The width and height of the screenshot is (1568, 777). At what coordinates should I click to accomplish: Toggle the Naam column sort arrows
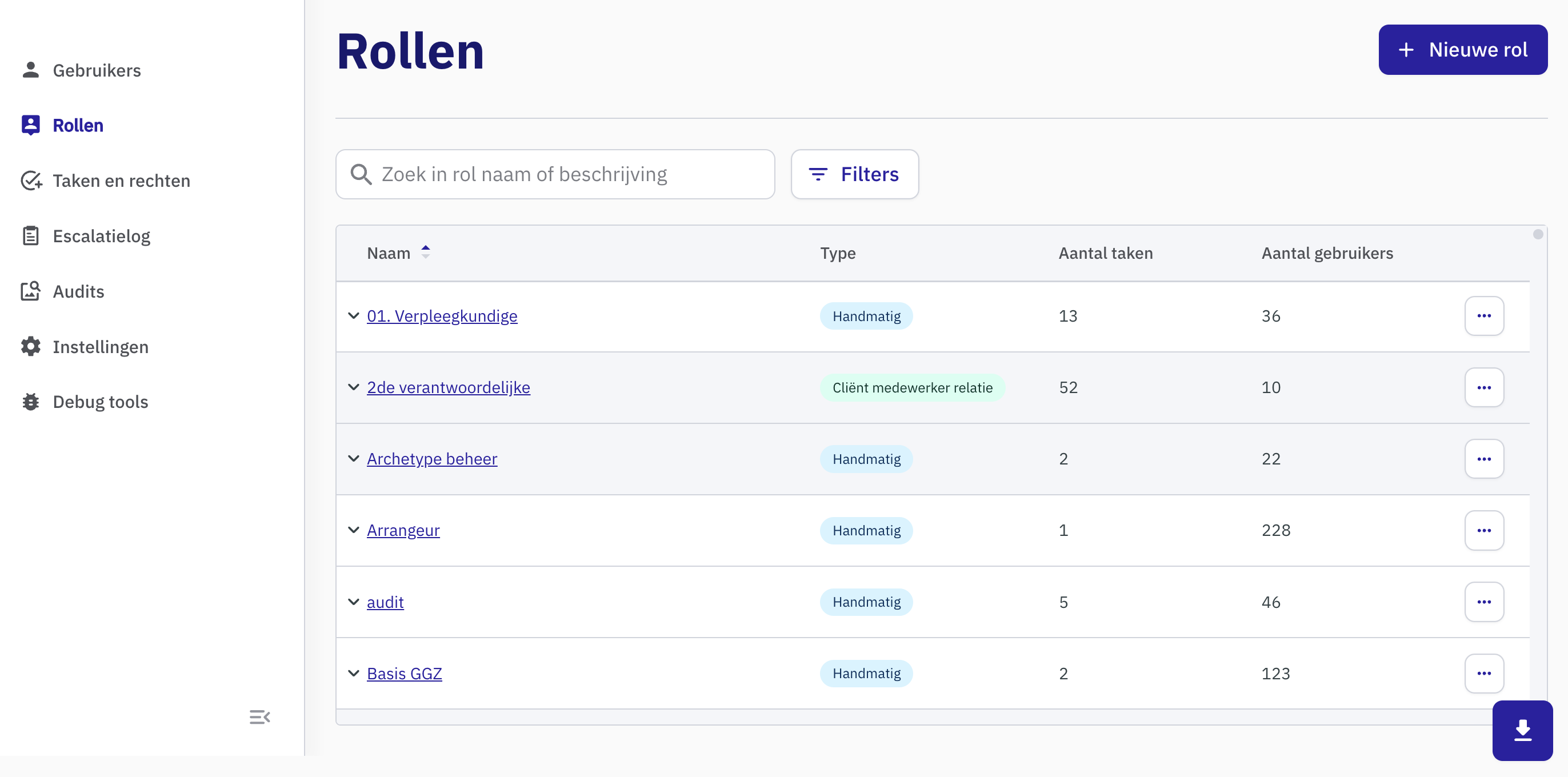coord(426,252)
